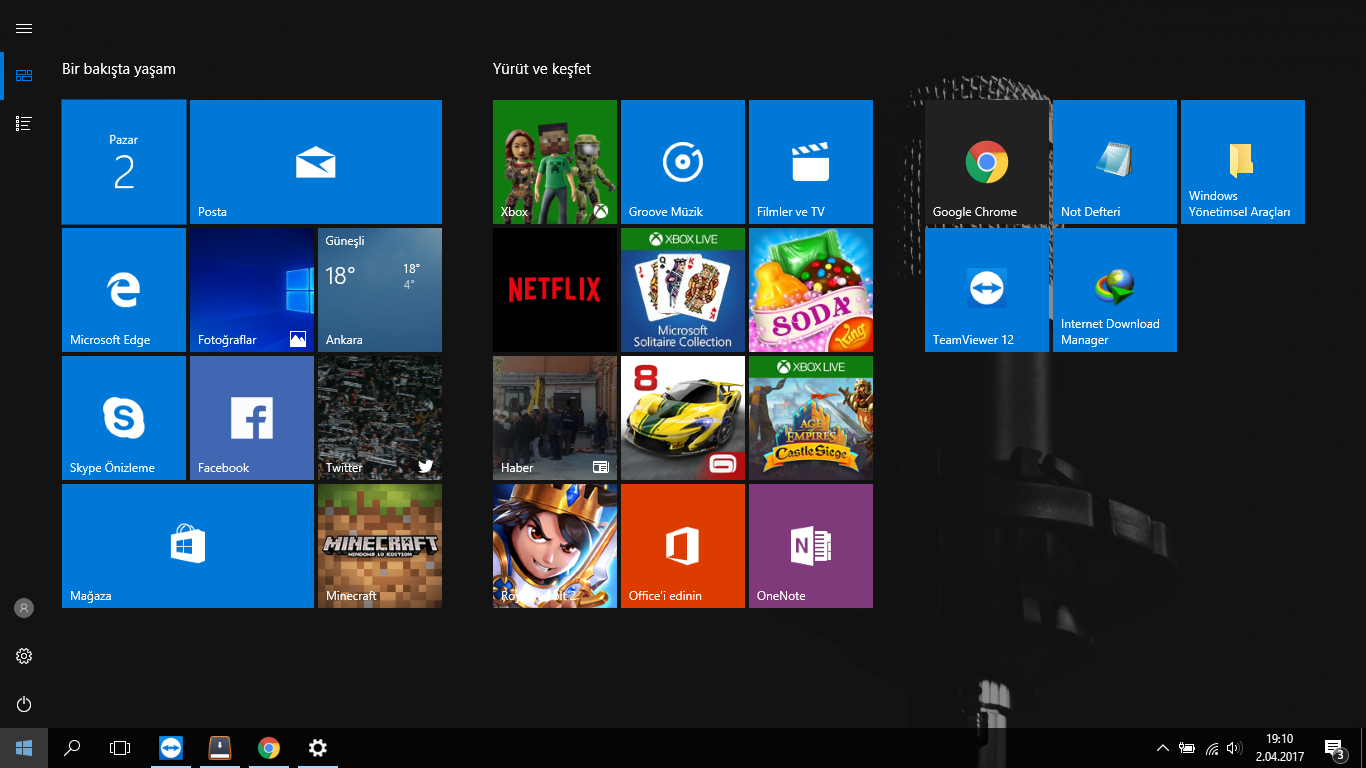
Task: Open Internet Download Manager tile
Action: [1114, 290]
